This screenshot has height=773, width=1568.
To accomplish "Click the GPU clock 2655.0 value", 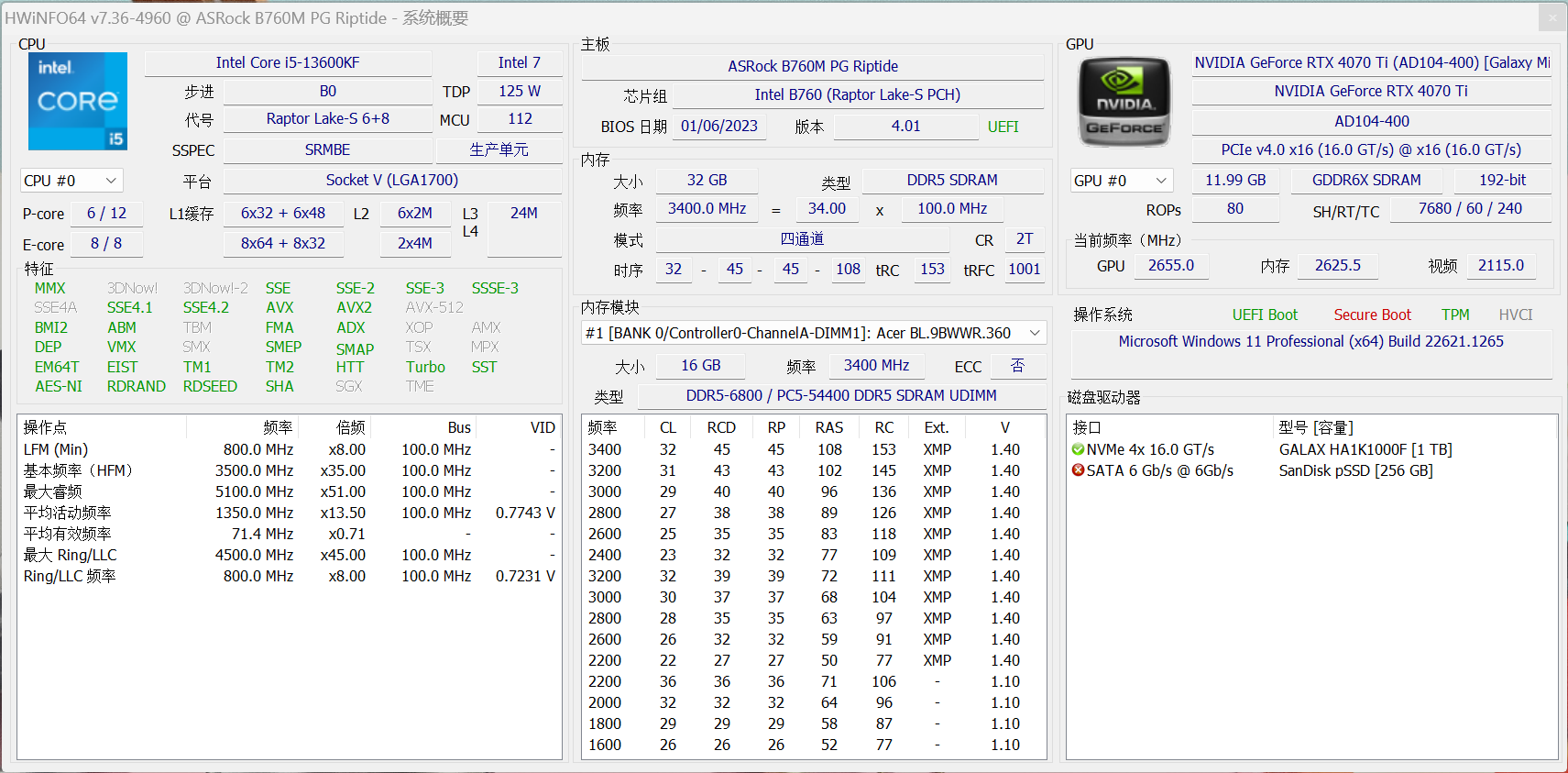I will point(1171,265).
